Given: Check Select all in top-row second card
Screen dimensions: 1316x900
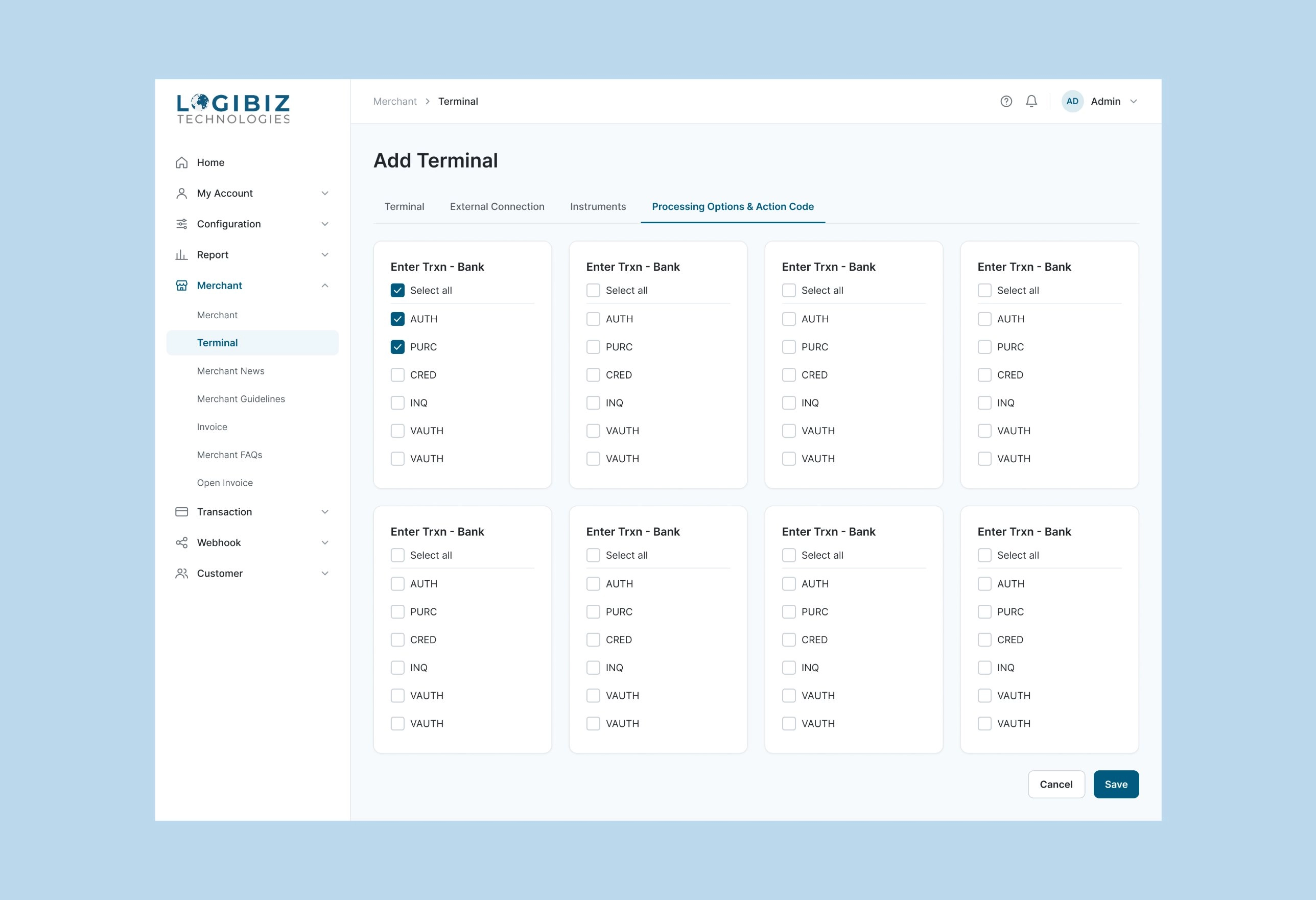Looking at the screenshot, I should (x=593, y=290).
